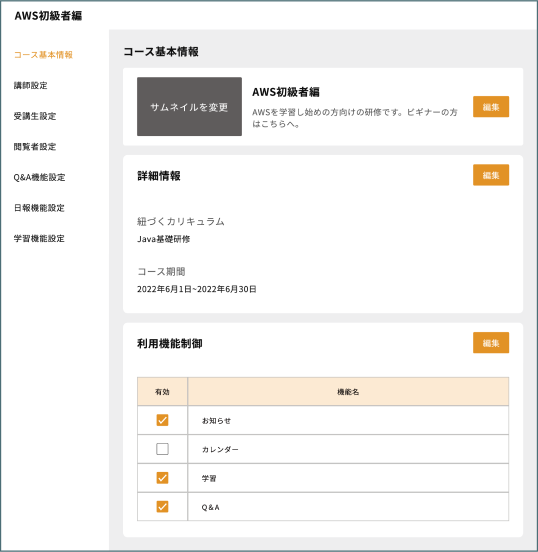
Task: Click the 機能名 column header
Action: click(x=348, y=391)
